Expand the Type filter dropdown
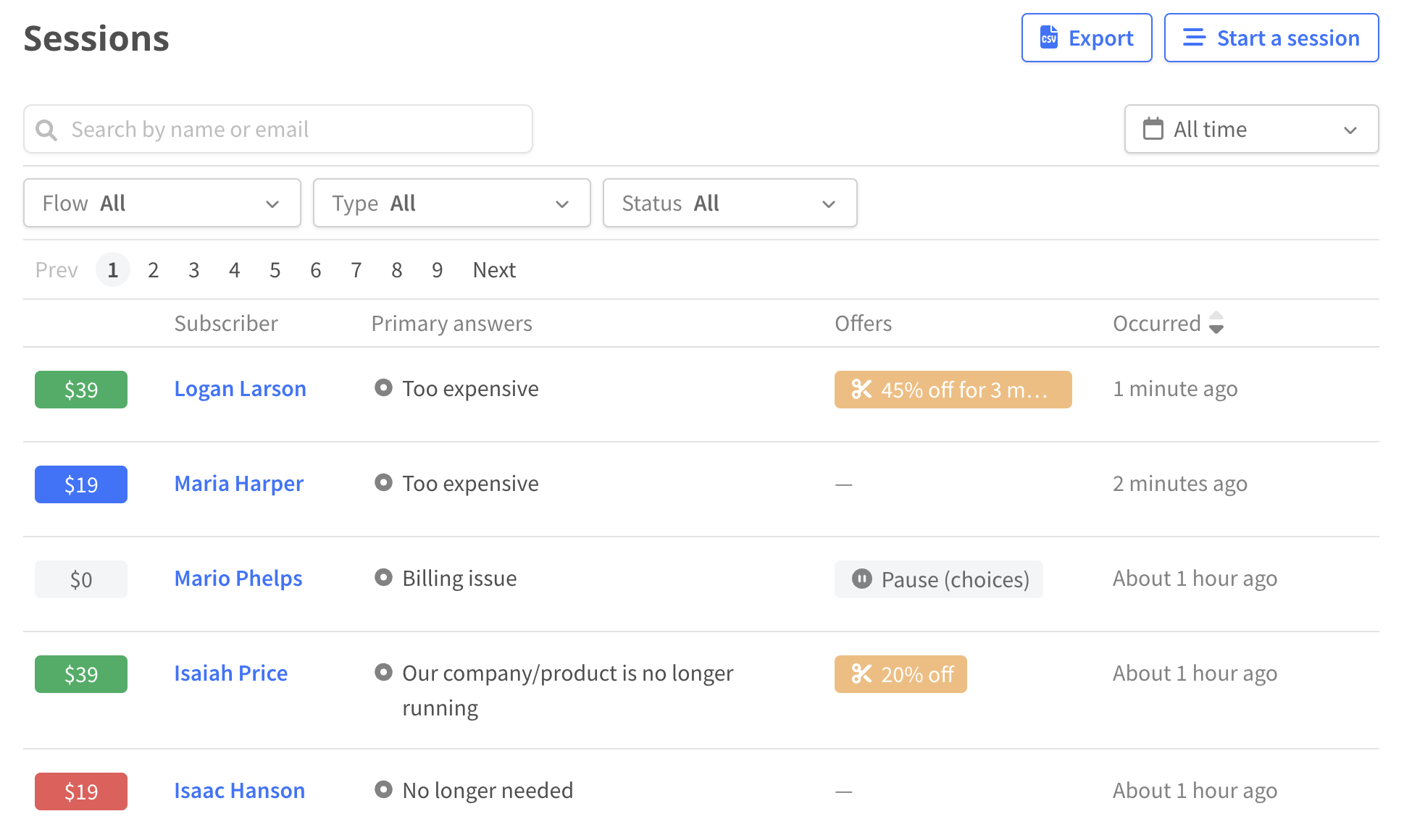The width and height of the screenshot is (1404, 840). click(x=451, y=203)
